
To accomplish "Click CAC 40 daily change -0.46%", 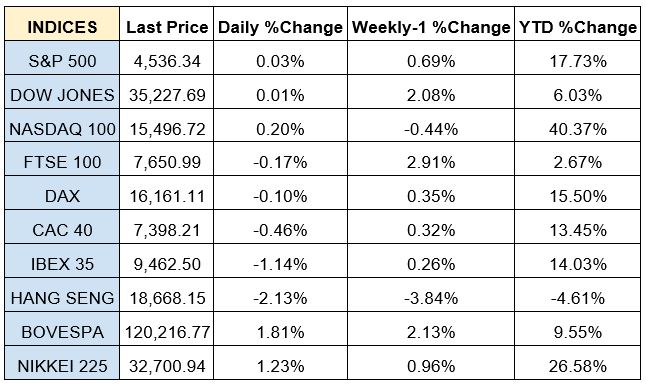I will (280, 230).
